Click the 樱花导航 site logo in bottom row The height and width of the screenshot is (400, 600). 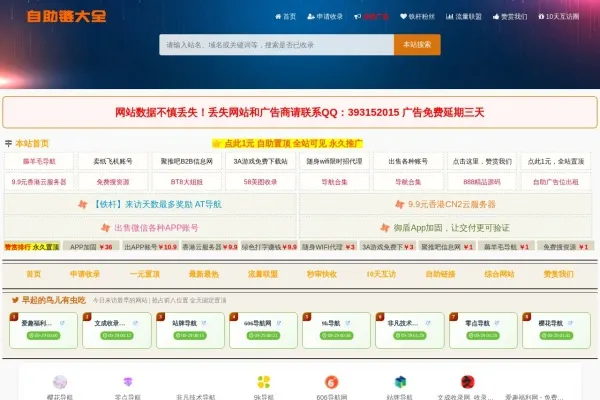click(x=60, y=382)
